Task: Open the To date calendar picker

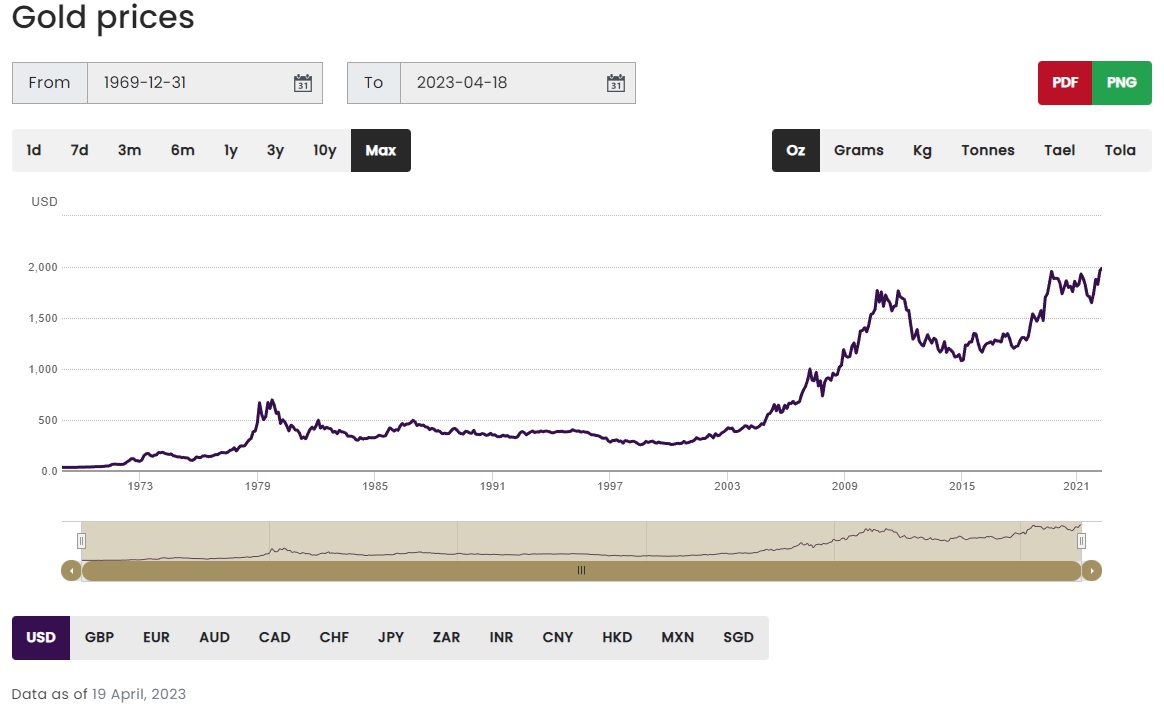Action: (614, 83)
